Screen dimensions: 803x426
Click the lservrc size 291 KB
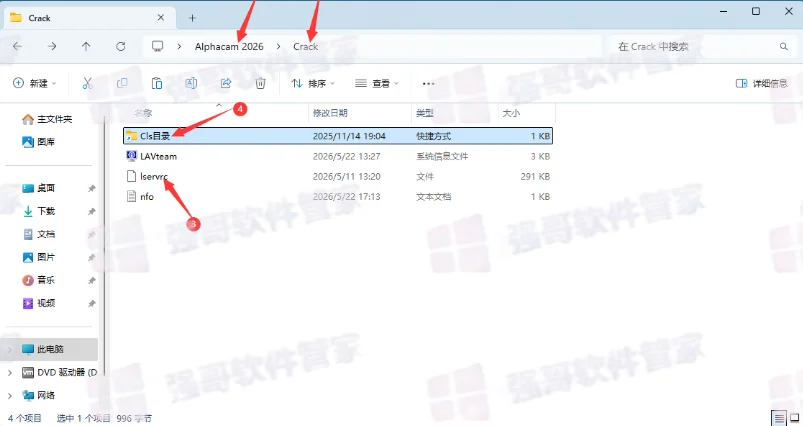pos(535,176)
